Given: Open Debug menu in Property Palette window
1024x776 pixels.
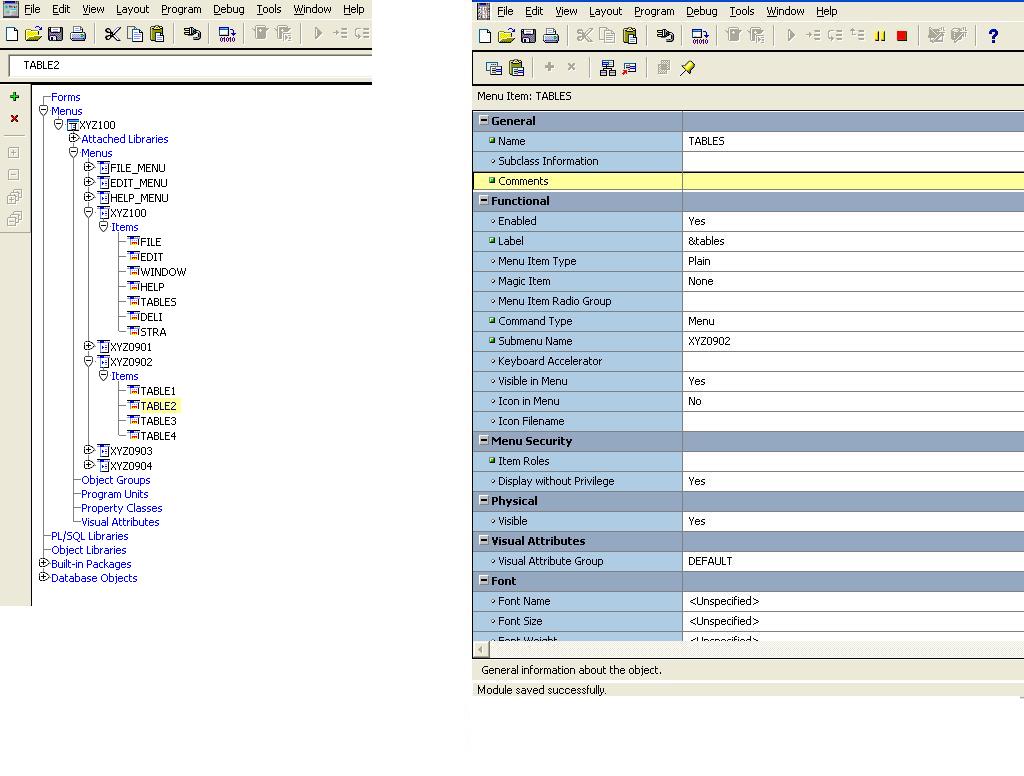Looking at the screenshot, I should (x=701, y=11).
